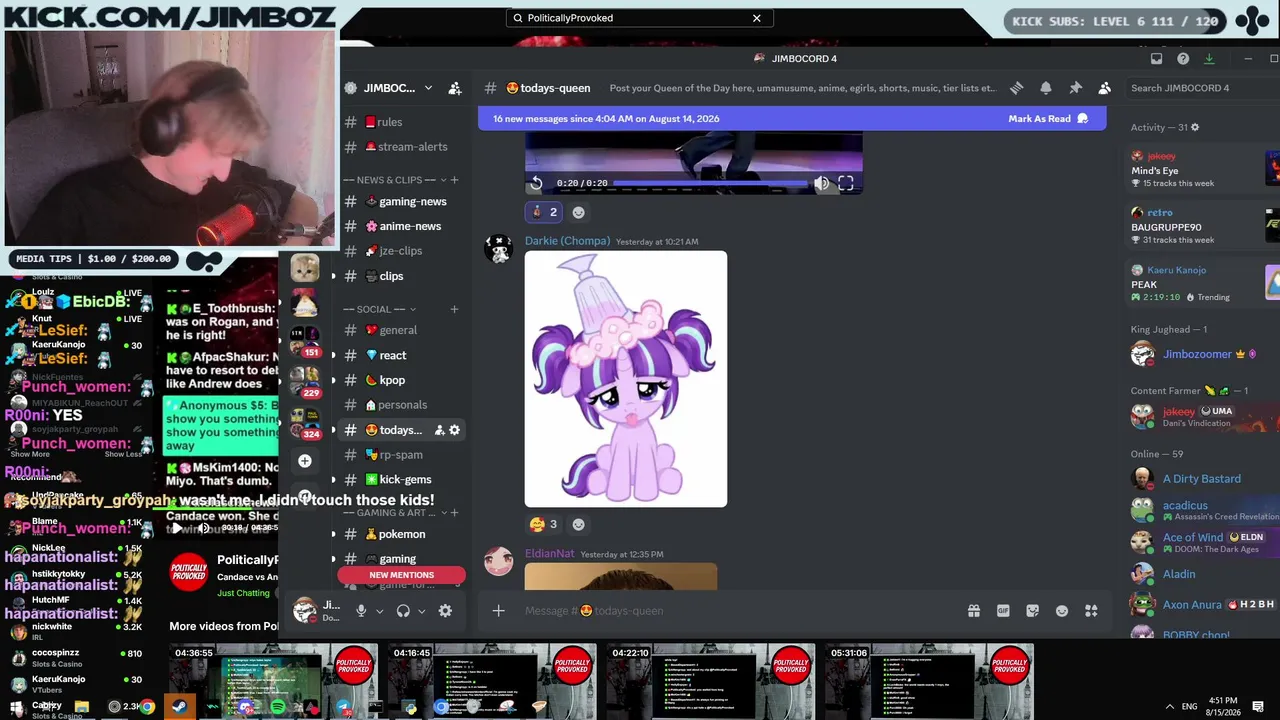Select the server with 151 badge
The image size is (1280, 720).
pos(305,341)
